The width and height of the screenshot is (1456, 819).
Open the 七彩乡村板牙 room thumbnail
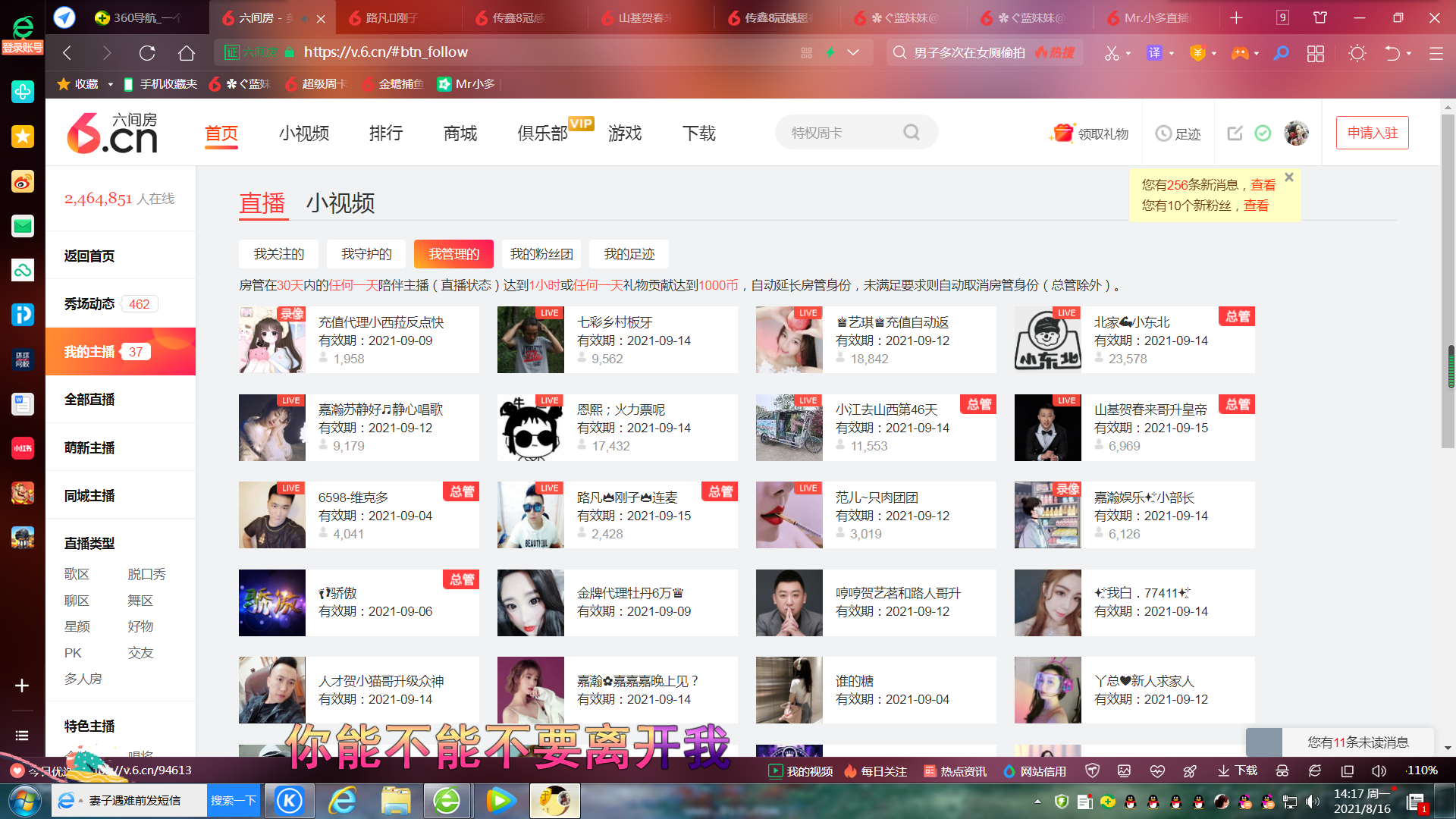coord(531,340)
